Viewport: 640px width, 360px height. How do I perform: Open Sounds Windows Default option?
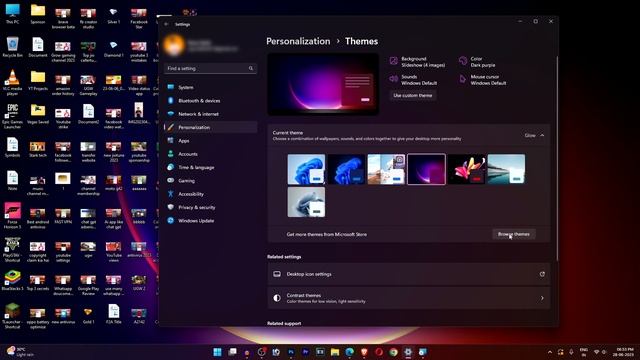point(413,80)
